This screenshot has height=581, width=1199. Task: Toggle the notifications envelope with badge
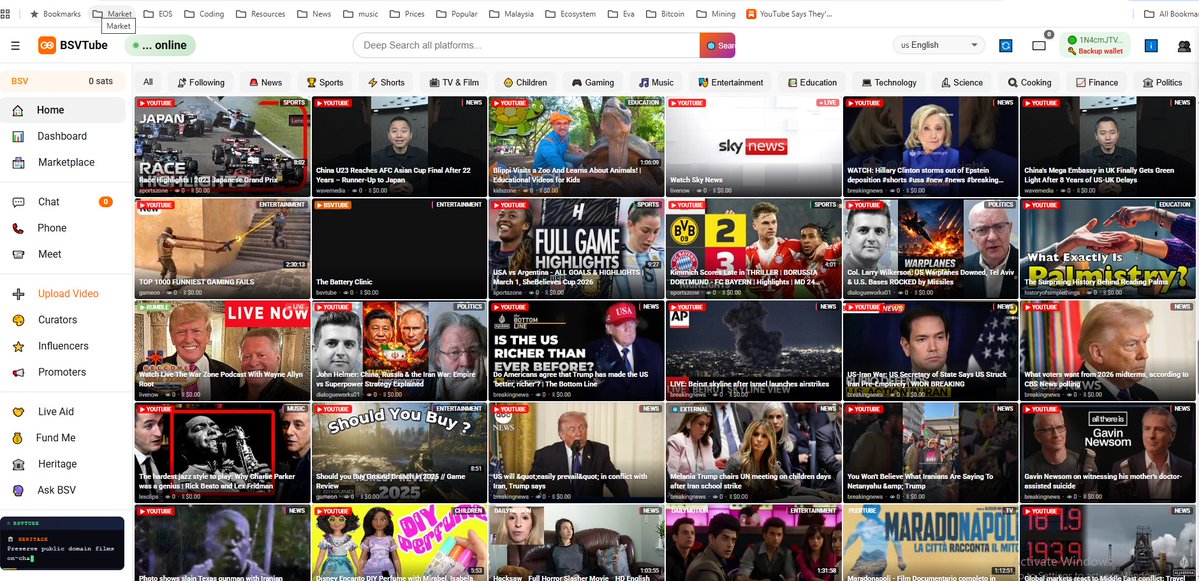pyautogui.click(x=1040, y=45)
